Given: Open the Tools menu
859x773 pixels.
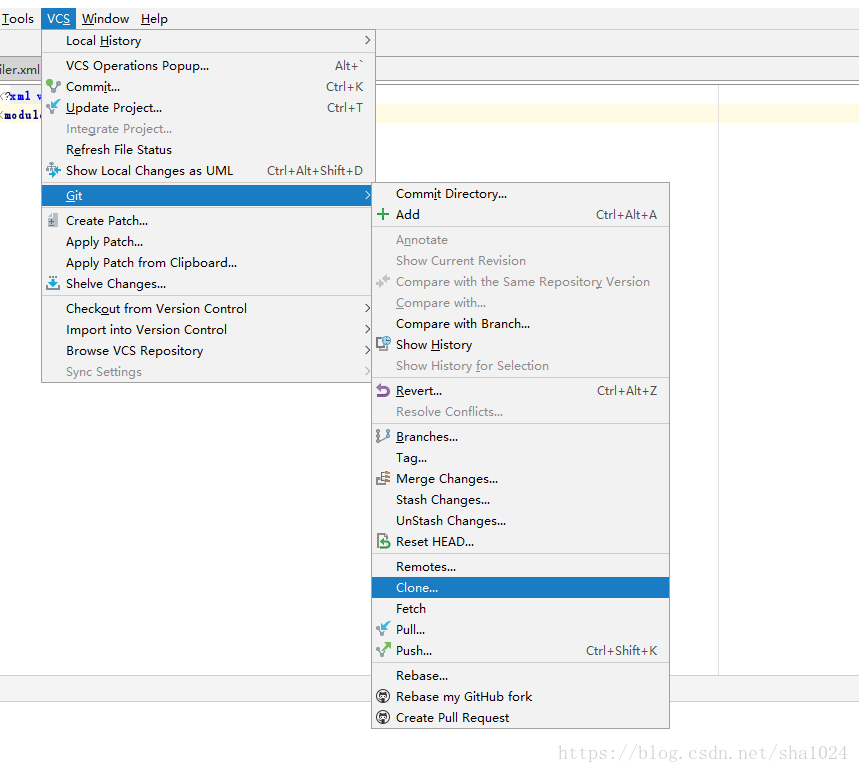Looking at the screenshot, I should click(x=18, y=19).
